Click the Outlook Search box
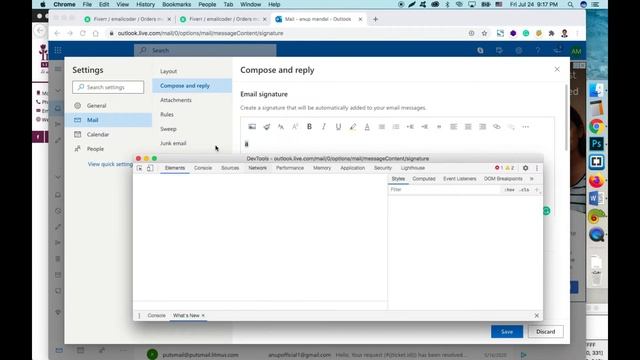 pyautogui.click(x=205, y=50)
